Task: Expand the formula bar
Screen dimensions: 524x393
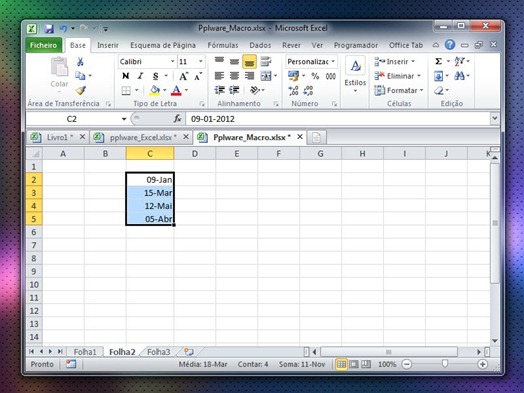Action: pos(495,118)
